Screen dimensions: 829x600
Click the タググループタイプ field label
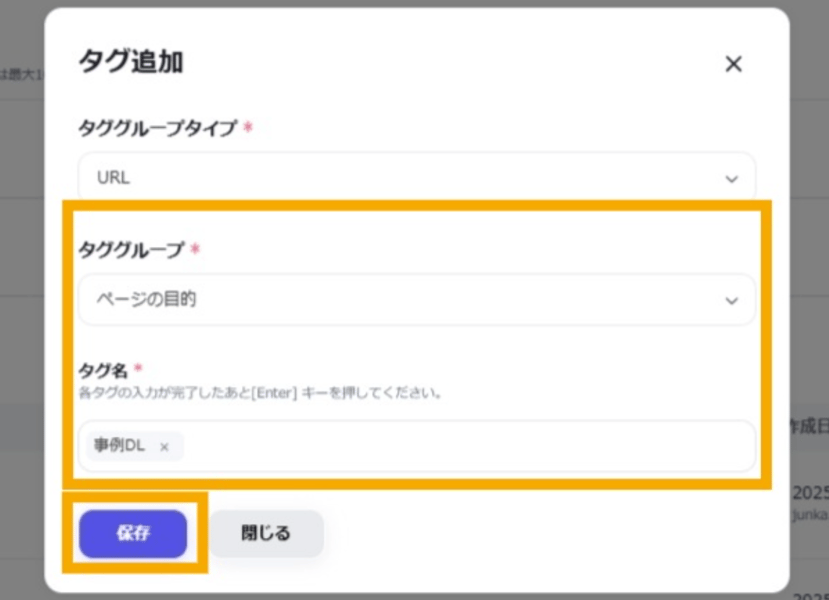(157, 129)
